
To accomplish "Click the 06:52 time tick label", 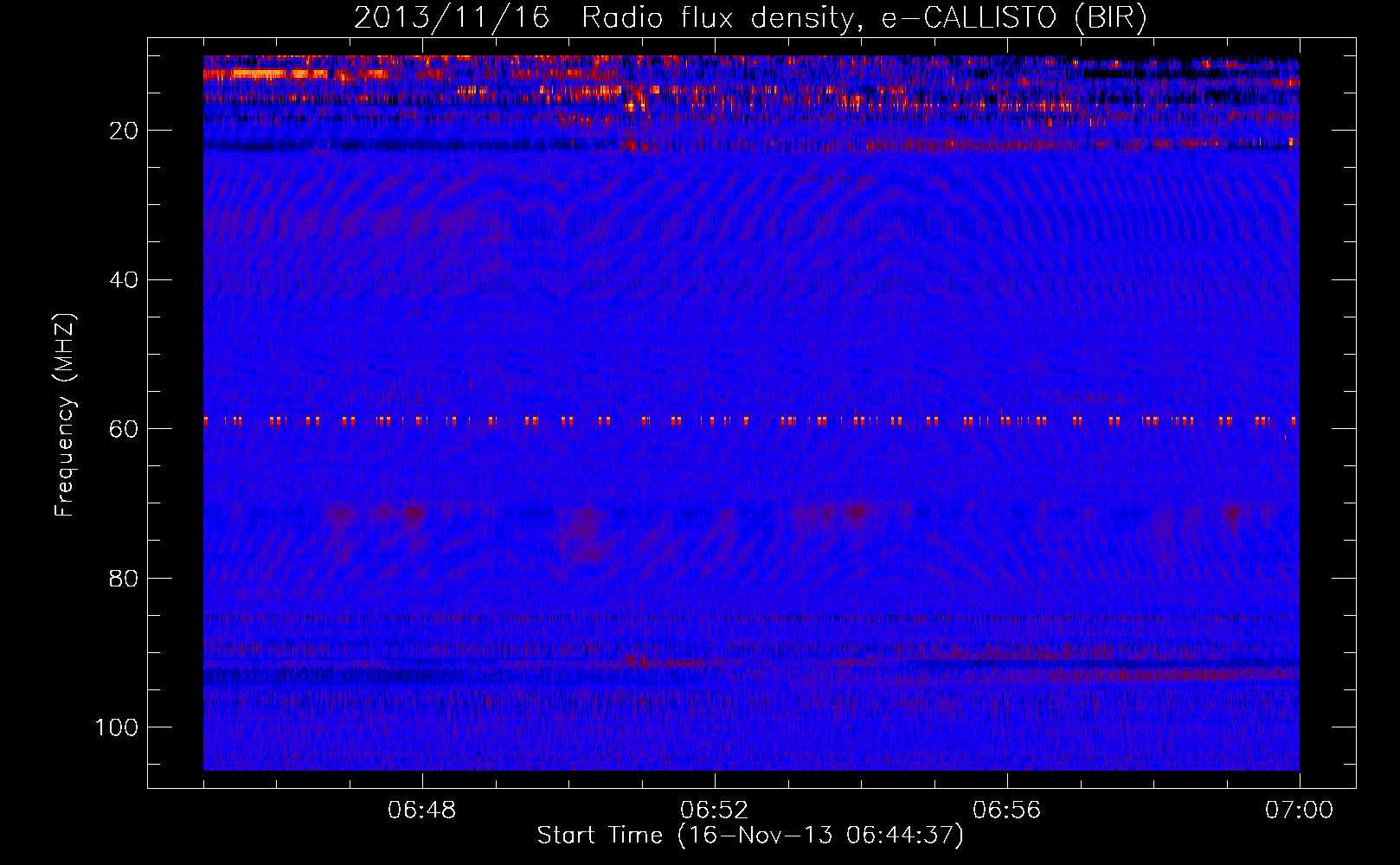I will click(715, 811).
